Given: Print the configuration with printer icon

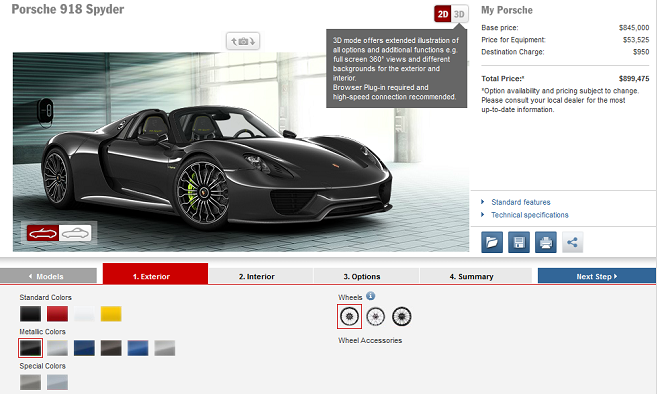Looking at the screenshot, I should pyautogui.click(x=546, y=242).
